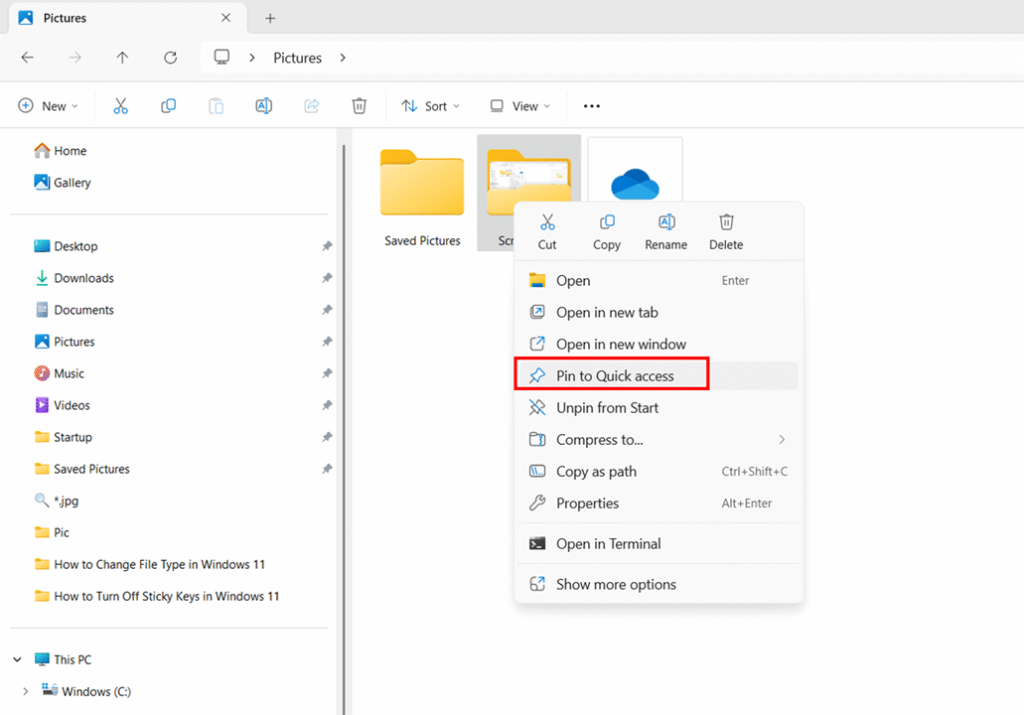Go forward with the forward arrow
The width and height of the screenshot is (1024, 715).
click(75, 57)
